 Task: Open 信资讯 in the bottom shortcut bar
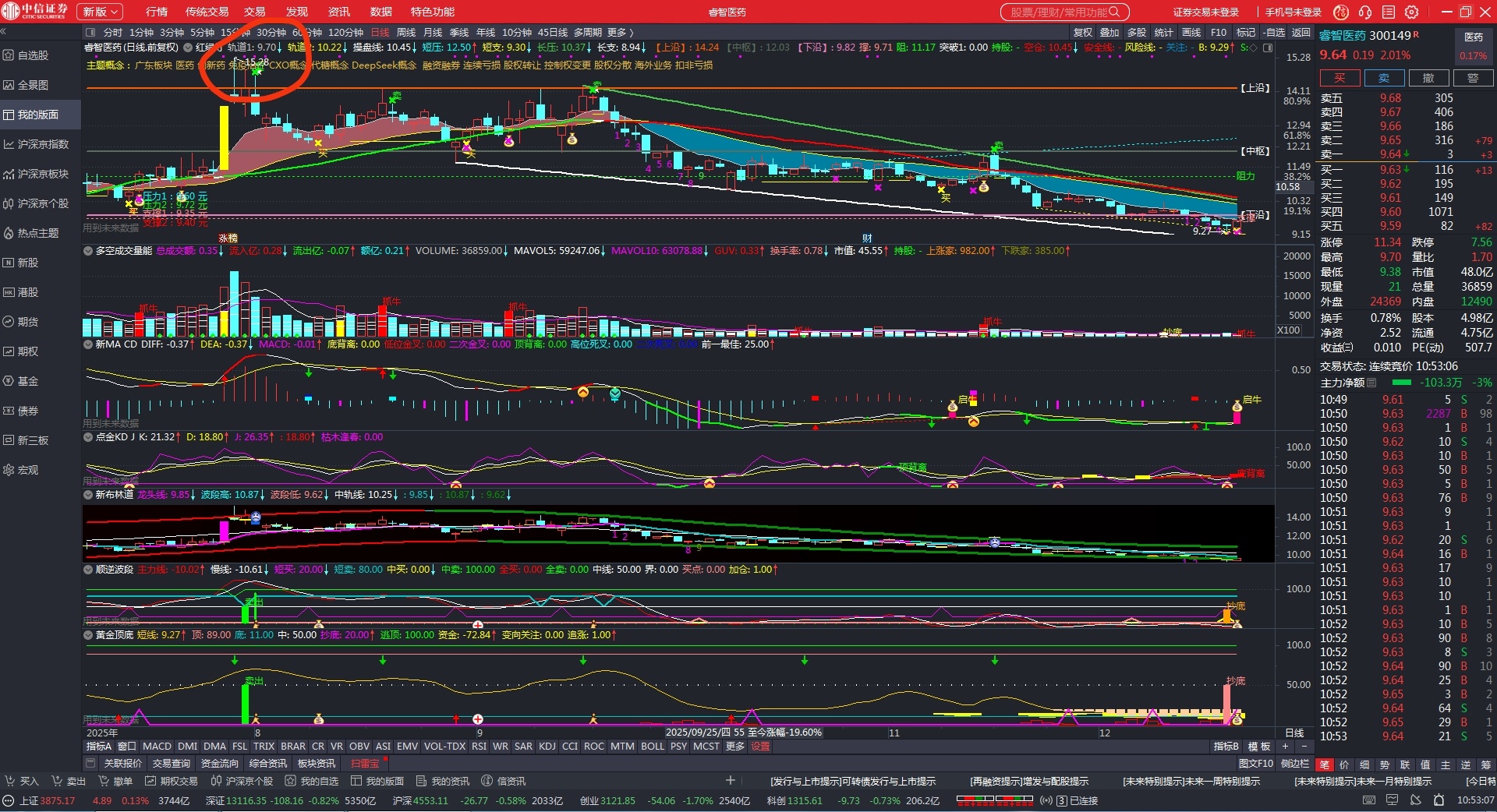(504, 781)
